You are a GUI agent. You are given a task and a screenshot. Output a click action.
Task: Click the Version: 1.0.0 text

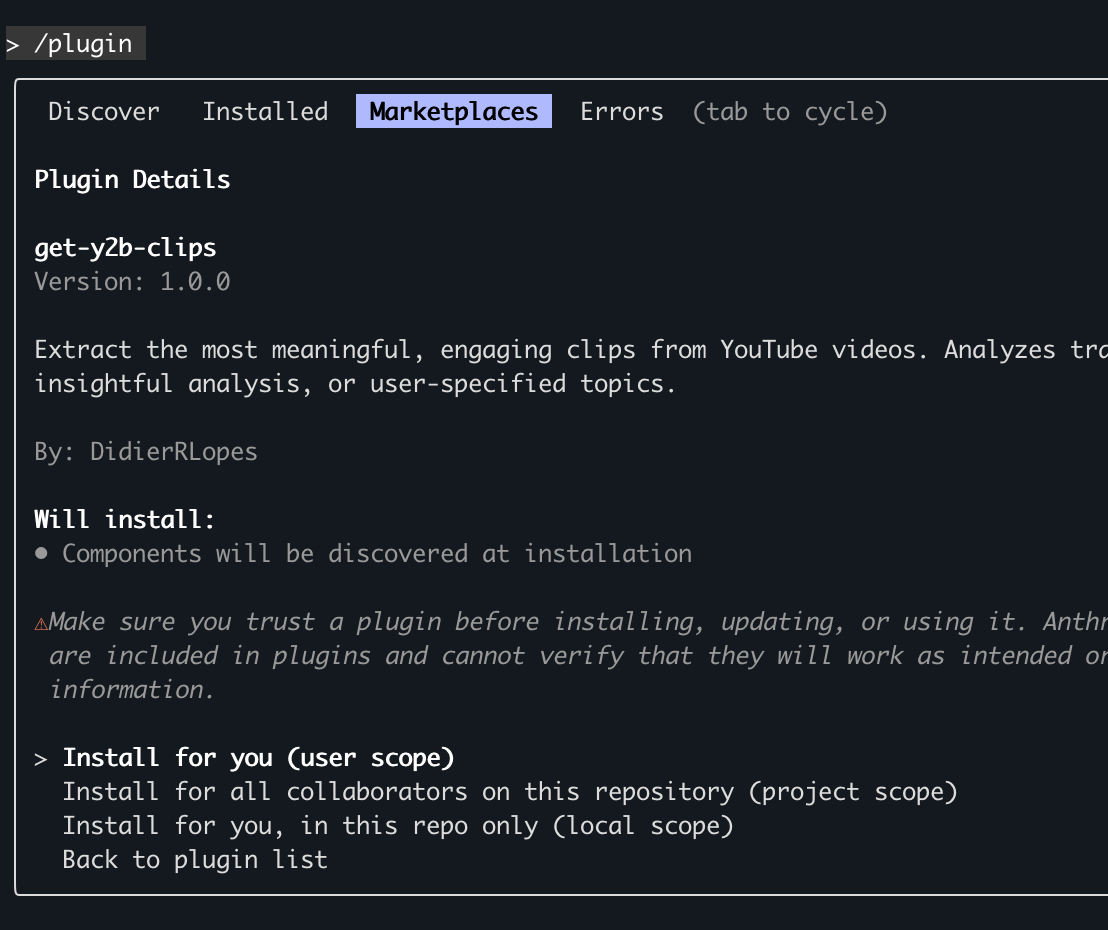click(131, 281)
